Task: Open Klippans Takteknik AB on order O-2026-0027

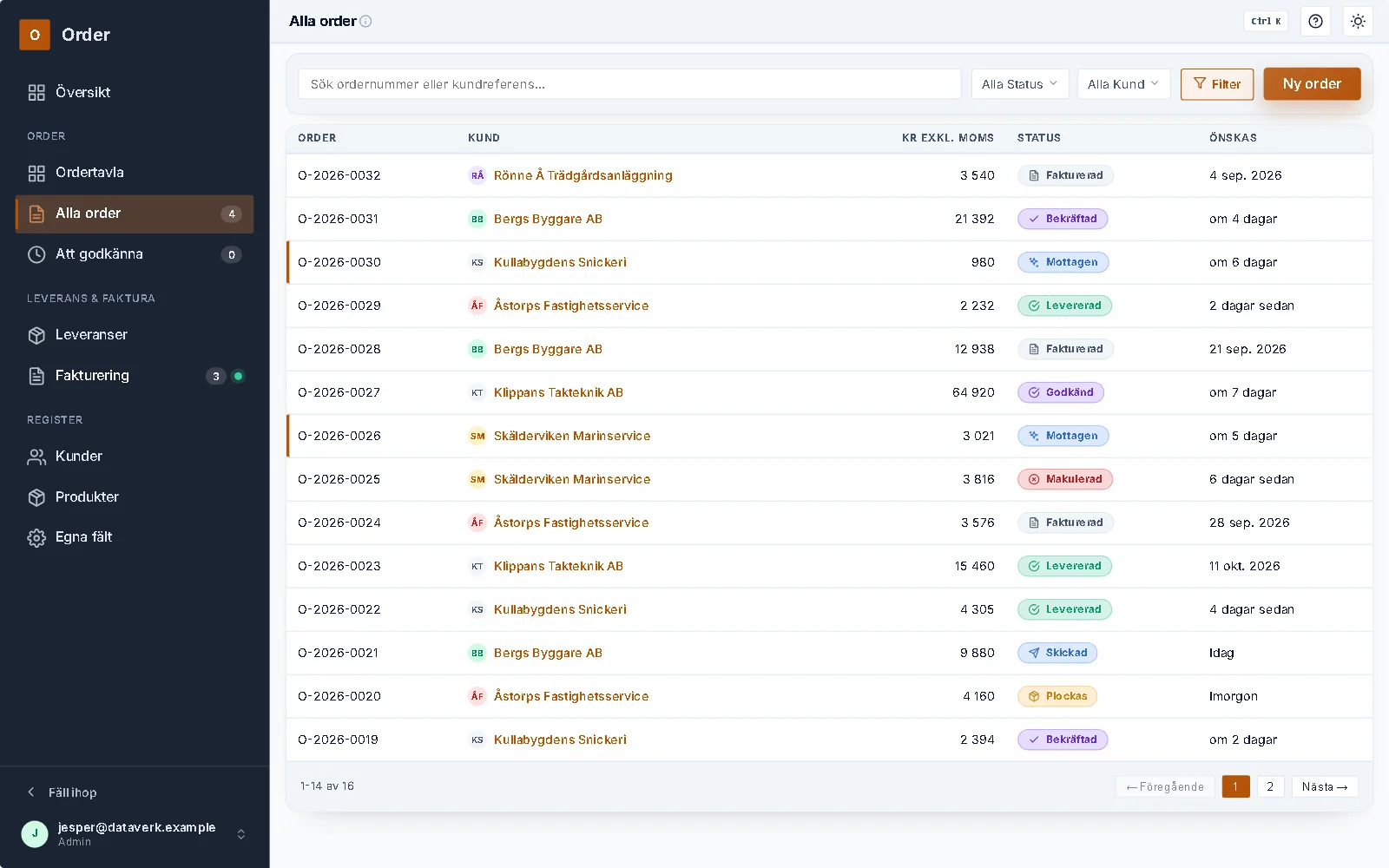Action: (x=558, y=392)
